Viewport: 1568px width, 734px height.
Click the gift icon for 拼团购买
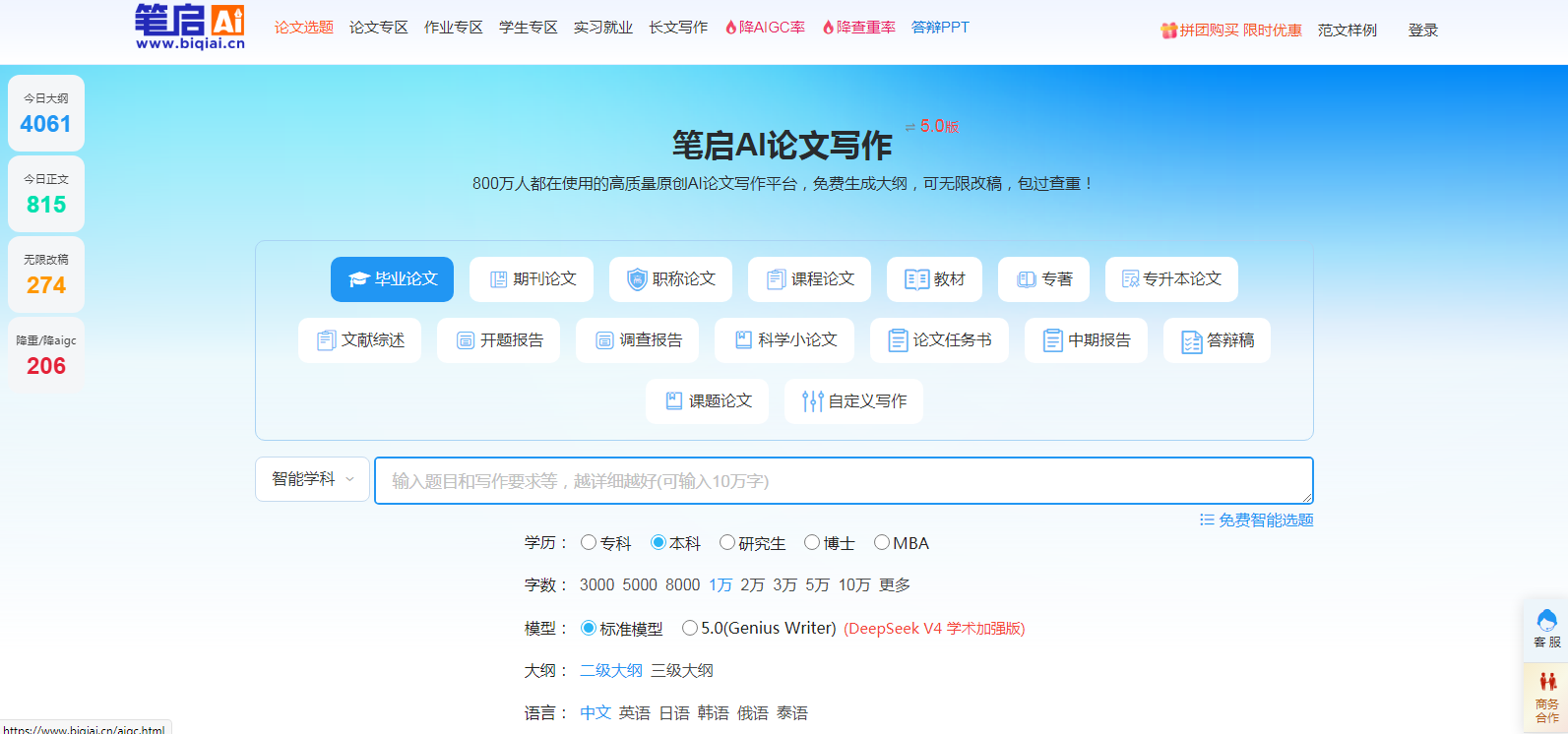pyautogui.click(x=1169, y=31)
